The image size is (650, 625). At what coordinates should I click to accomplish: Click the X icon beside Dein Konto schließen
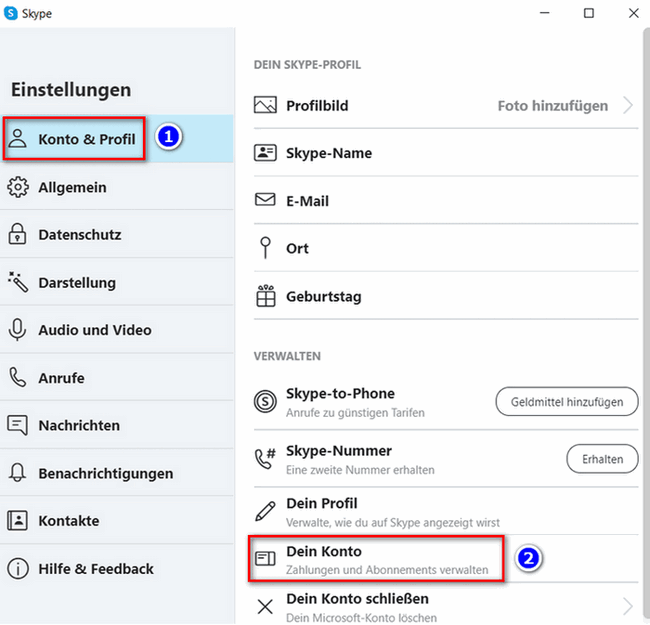click(265, 607)
